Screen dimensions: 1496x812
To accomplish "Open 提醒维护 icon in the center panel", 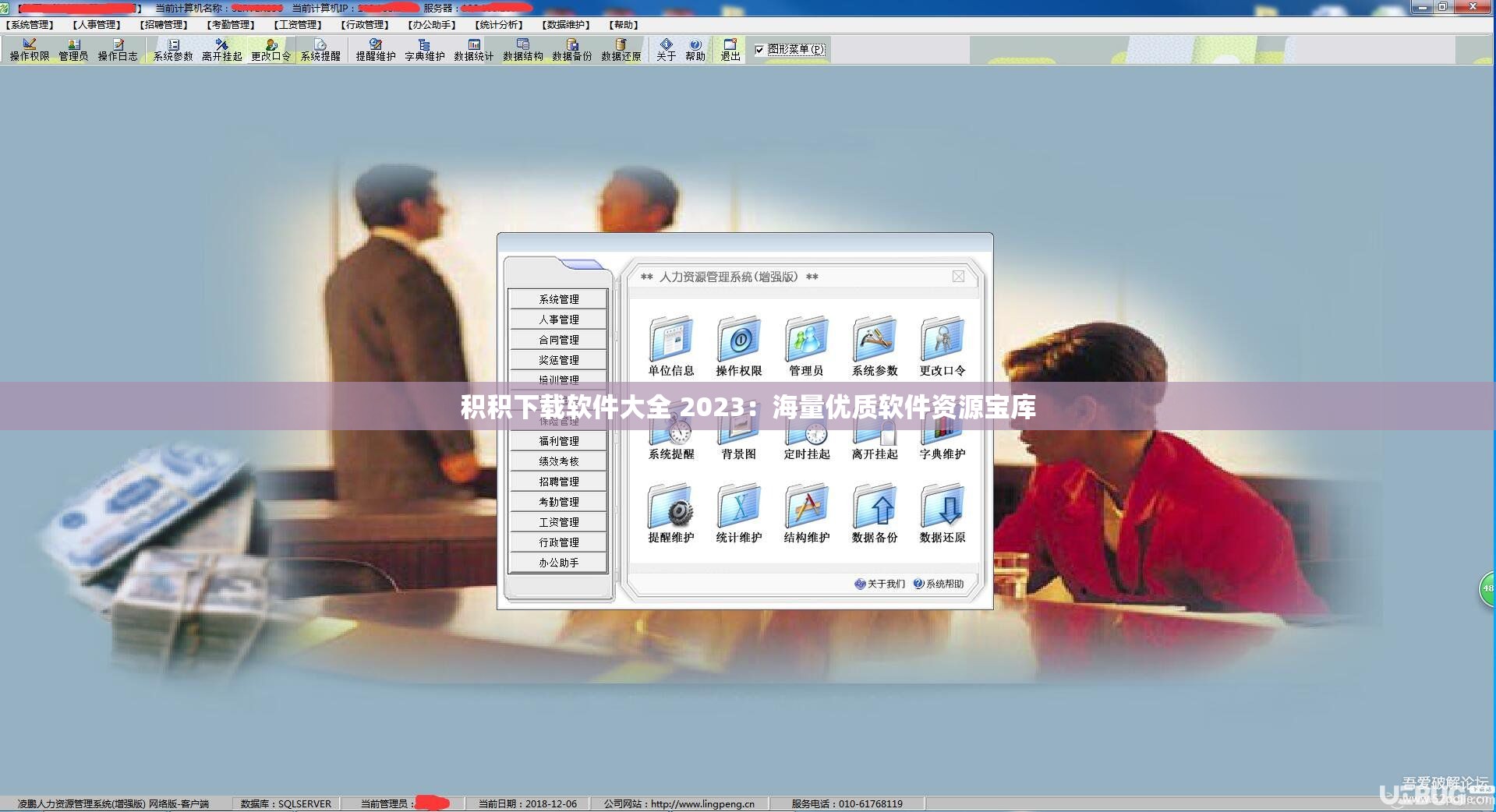I will [x=671, y=513].
